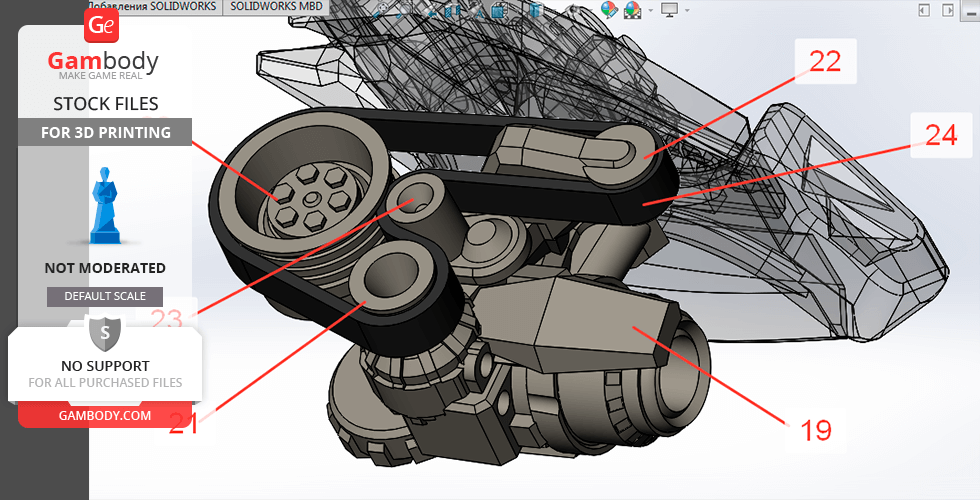The image size is (980, 500).
Task: Click the part callout label 22
Action: pos(824,62)
